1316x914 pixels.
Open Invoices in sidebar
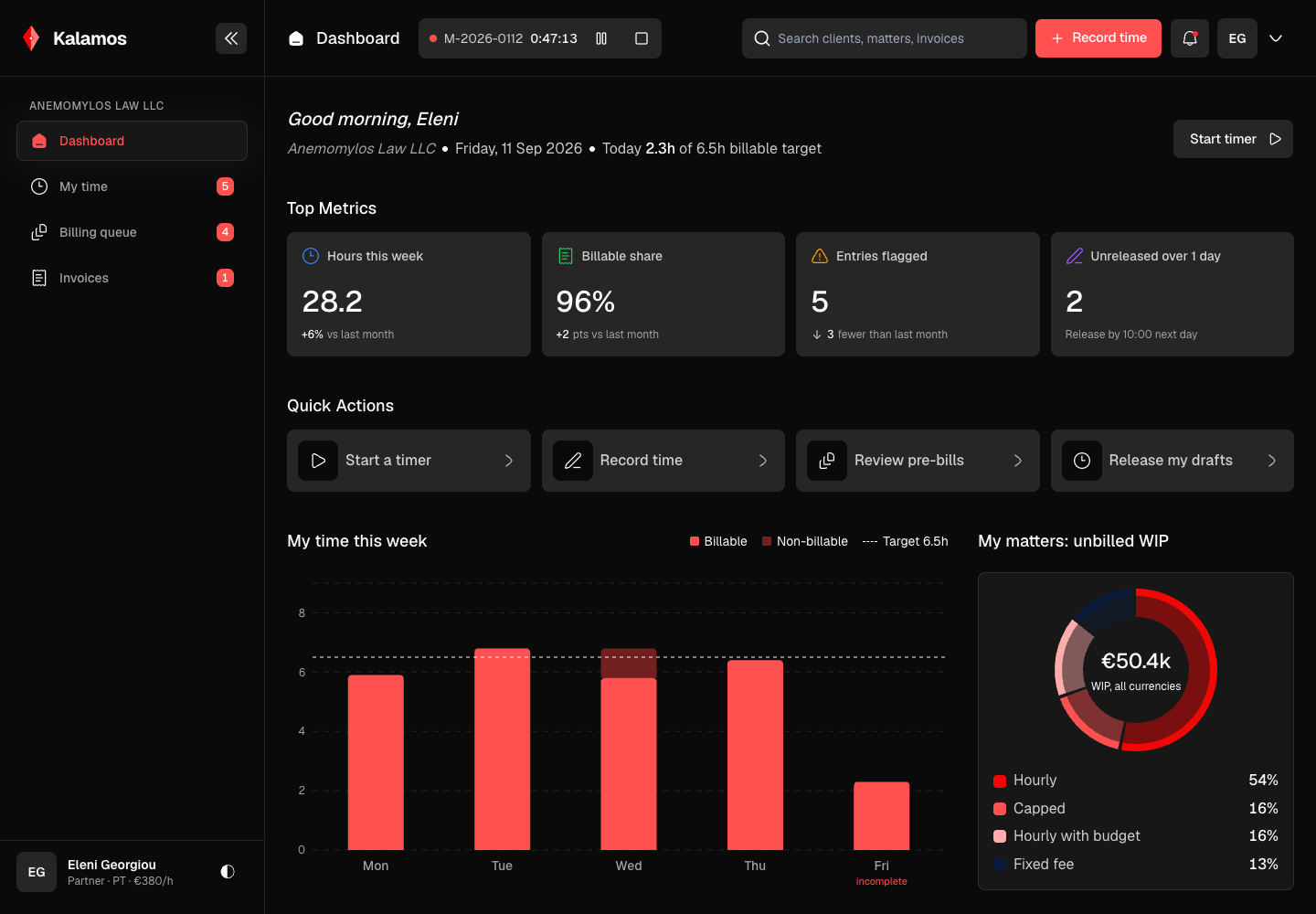[x=133, y=278]
